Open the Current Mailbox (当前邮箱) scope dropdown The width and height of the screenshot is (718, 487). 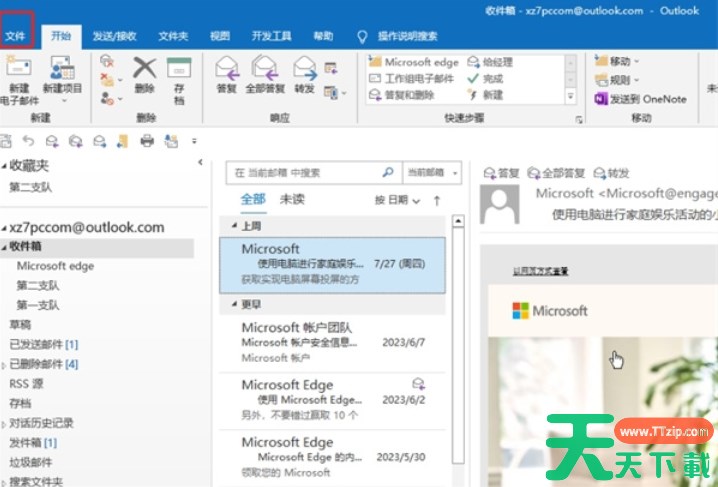pyautogui.click(x=429, y=172)
